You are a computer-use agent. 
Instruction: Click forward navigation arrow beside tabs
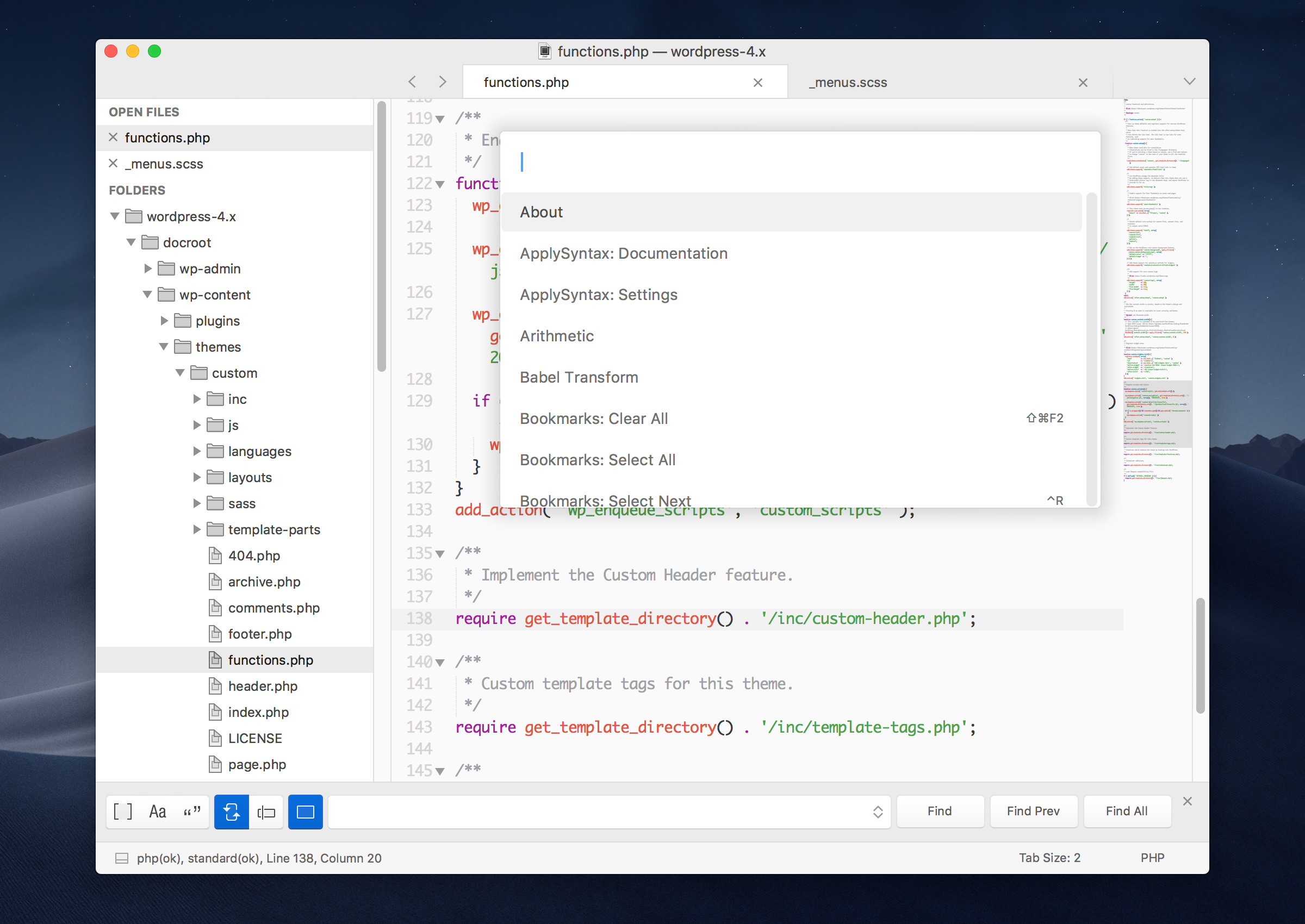[442, 82]
